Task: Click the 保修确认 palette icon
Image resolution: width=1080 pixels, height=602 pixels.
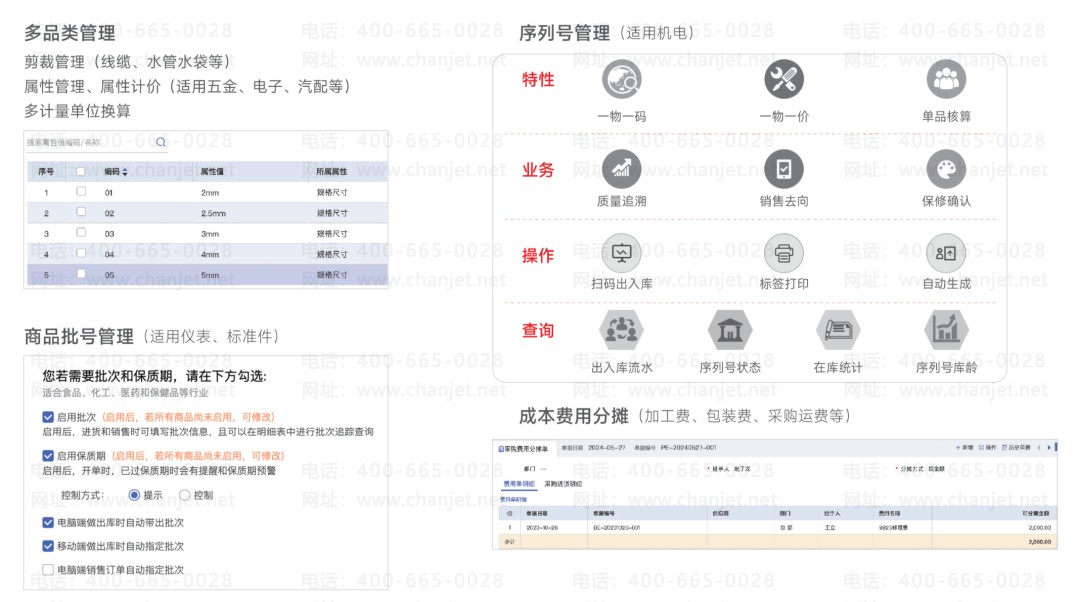Action: (946, 169)
